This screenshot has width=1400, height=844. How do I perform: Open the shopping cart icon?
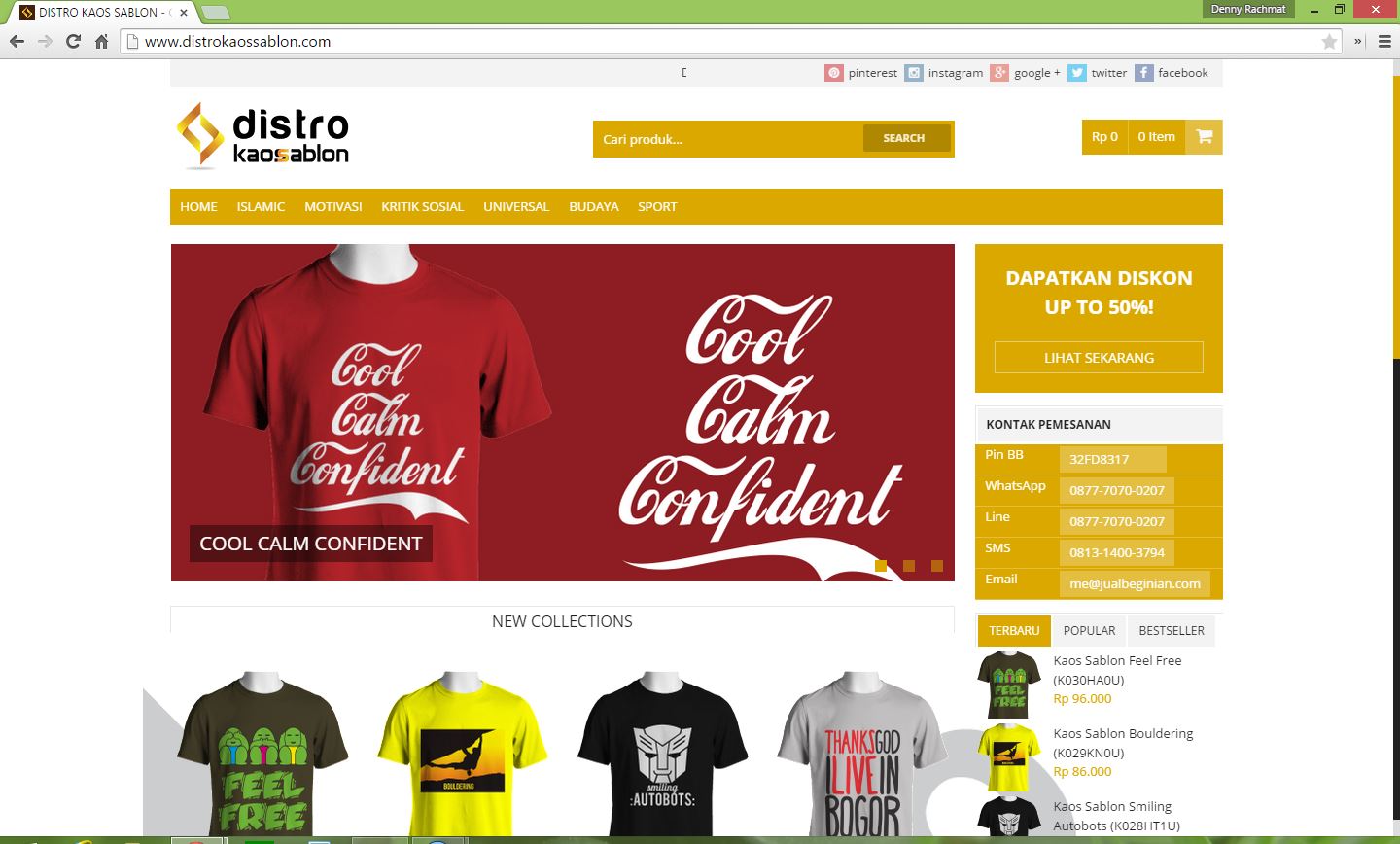point(1204,137)
